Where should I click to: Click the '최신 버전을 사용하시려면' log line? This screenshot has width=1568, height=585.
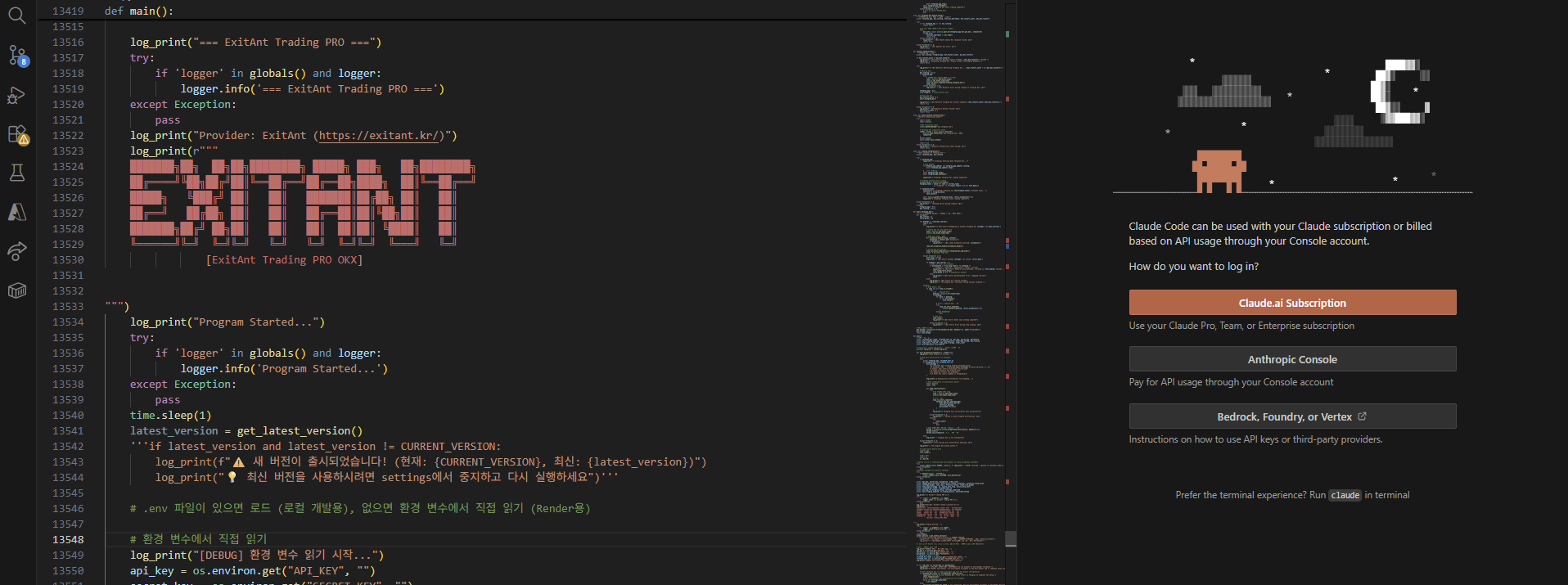(x=387, y=478)
